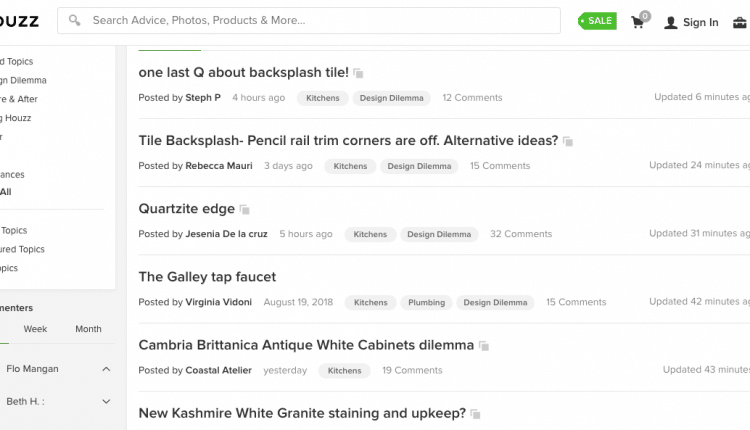The width and height of the screenshot is (750, 430).
Task: Click the search magnifier icon
Action: click(74, 20)
